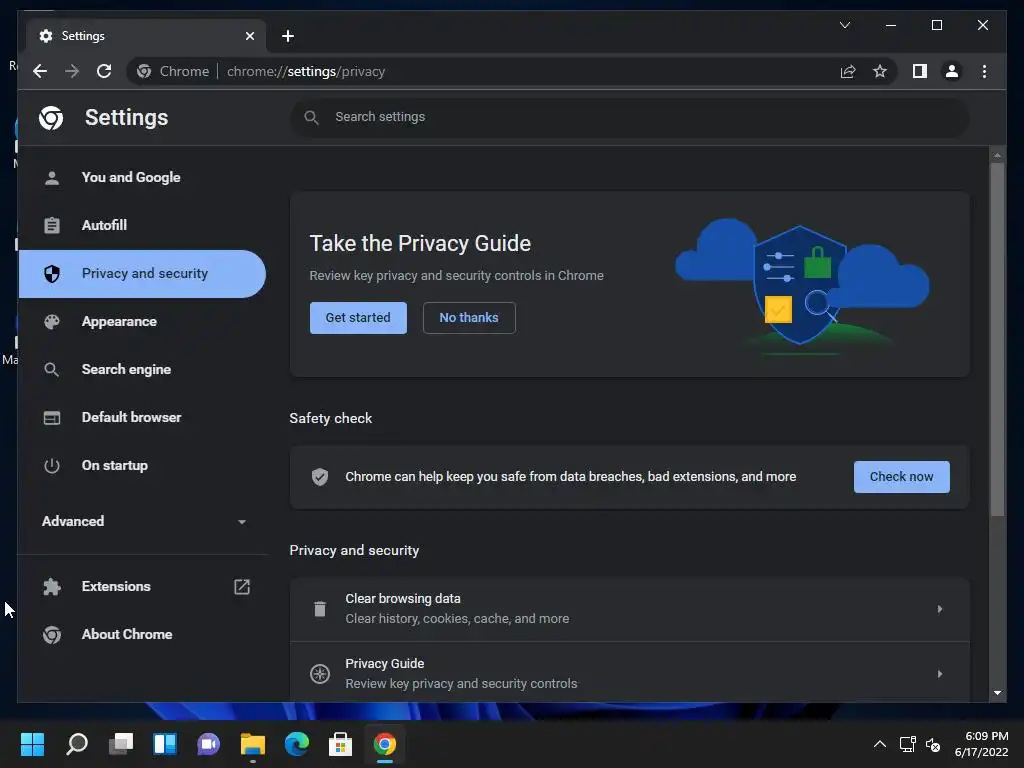Open the Privacy Guide row

(630, 673)
